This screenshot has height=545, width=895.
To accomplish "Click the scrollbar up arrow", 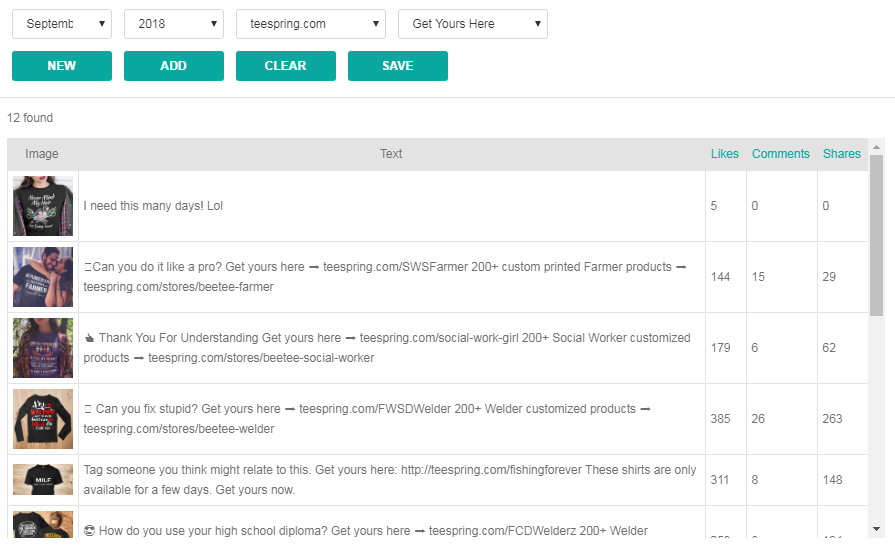I will coord(876,147).
